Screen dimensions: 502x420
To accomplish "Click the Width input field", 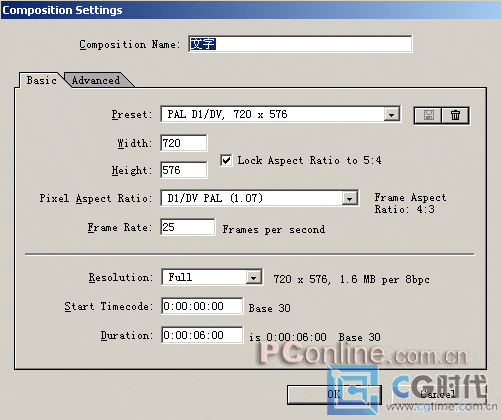I will coord(184,143).
